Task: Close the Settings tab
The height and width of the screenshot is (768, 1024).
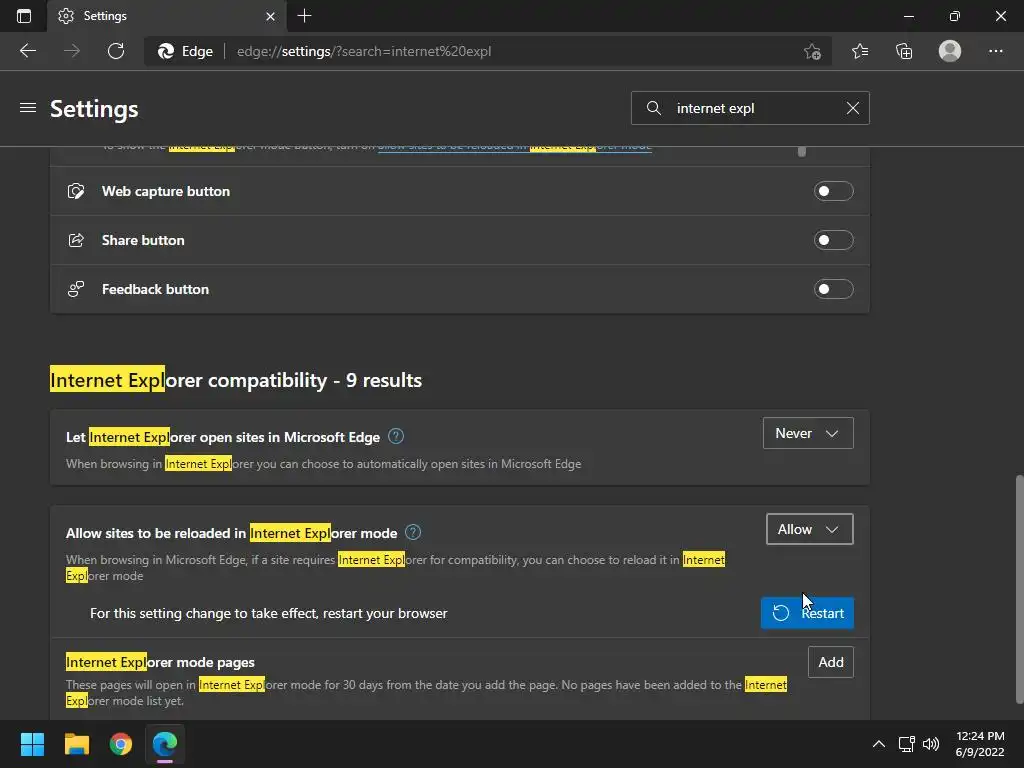Action: [270, 16]
